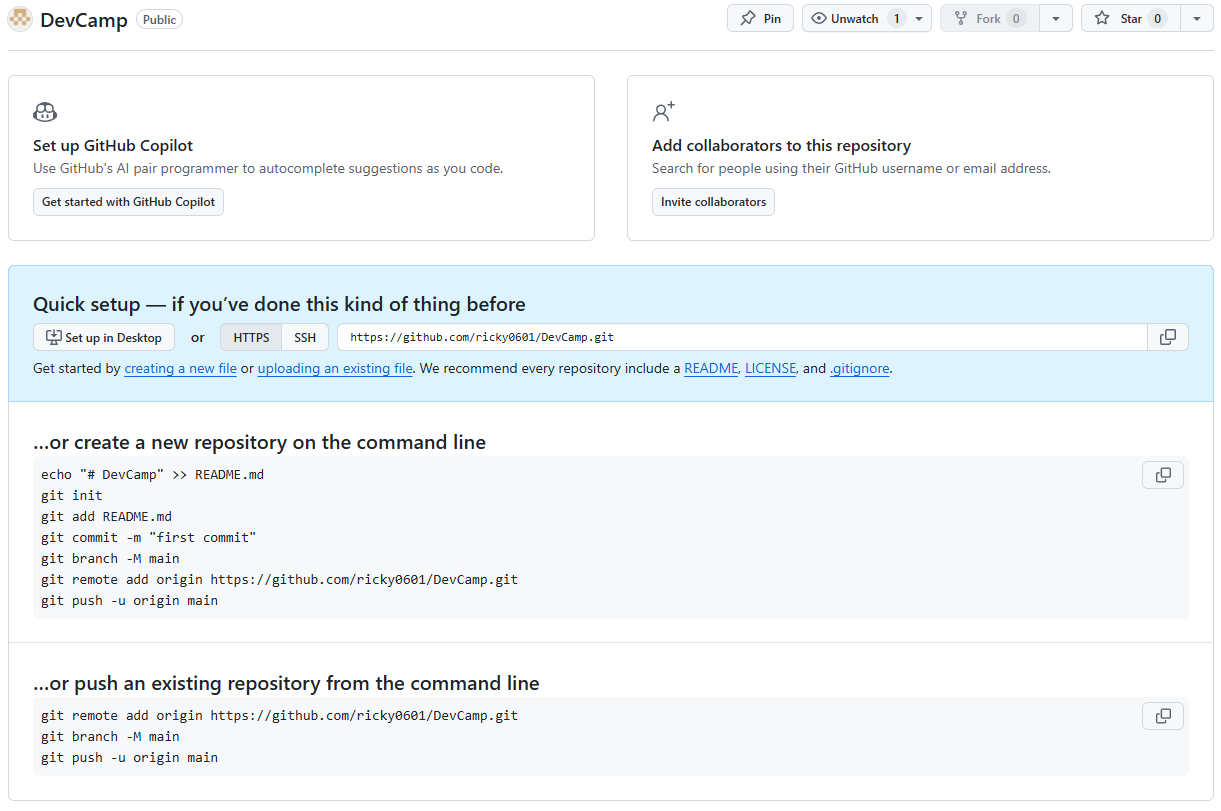Click 'Add collaborators to this repository' heading

[782, 145]
